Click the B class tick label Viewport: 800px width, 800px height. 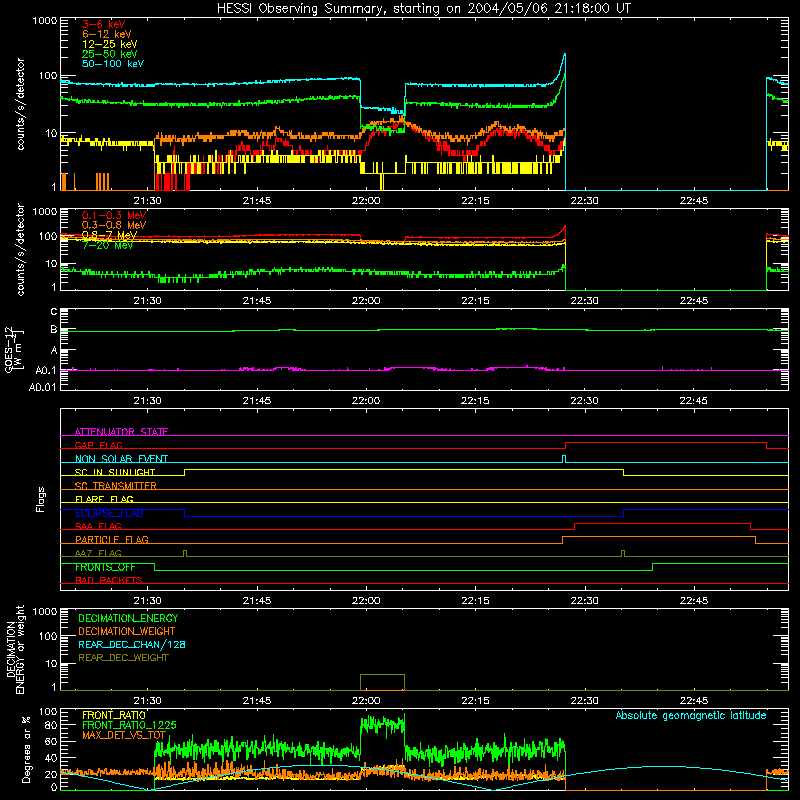coord(54,330)
